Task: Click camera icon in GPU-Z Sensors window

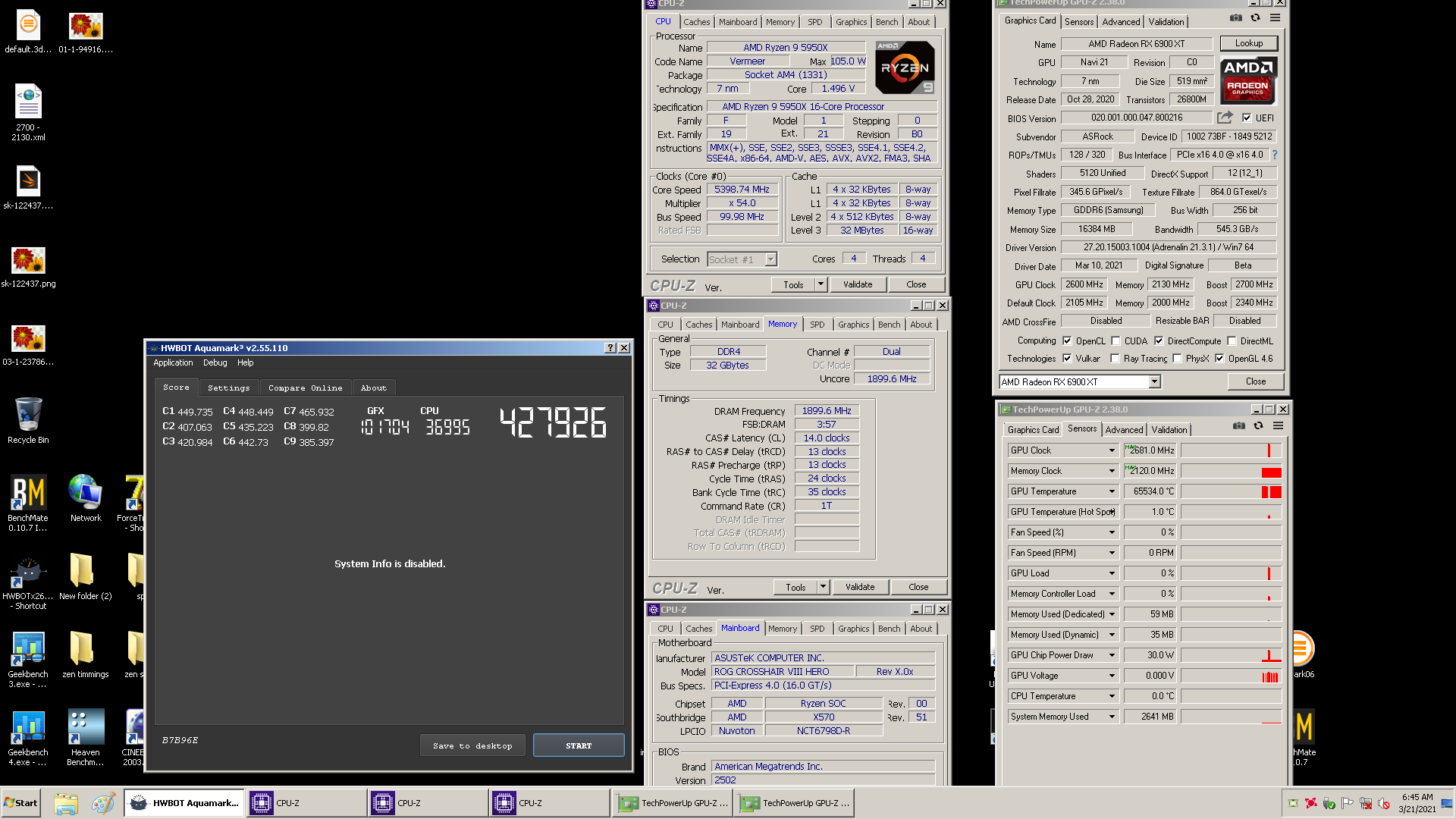Action: [1239, 426]
